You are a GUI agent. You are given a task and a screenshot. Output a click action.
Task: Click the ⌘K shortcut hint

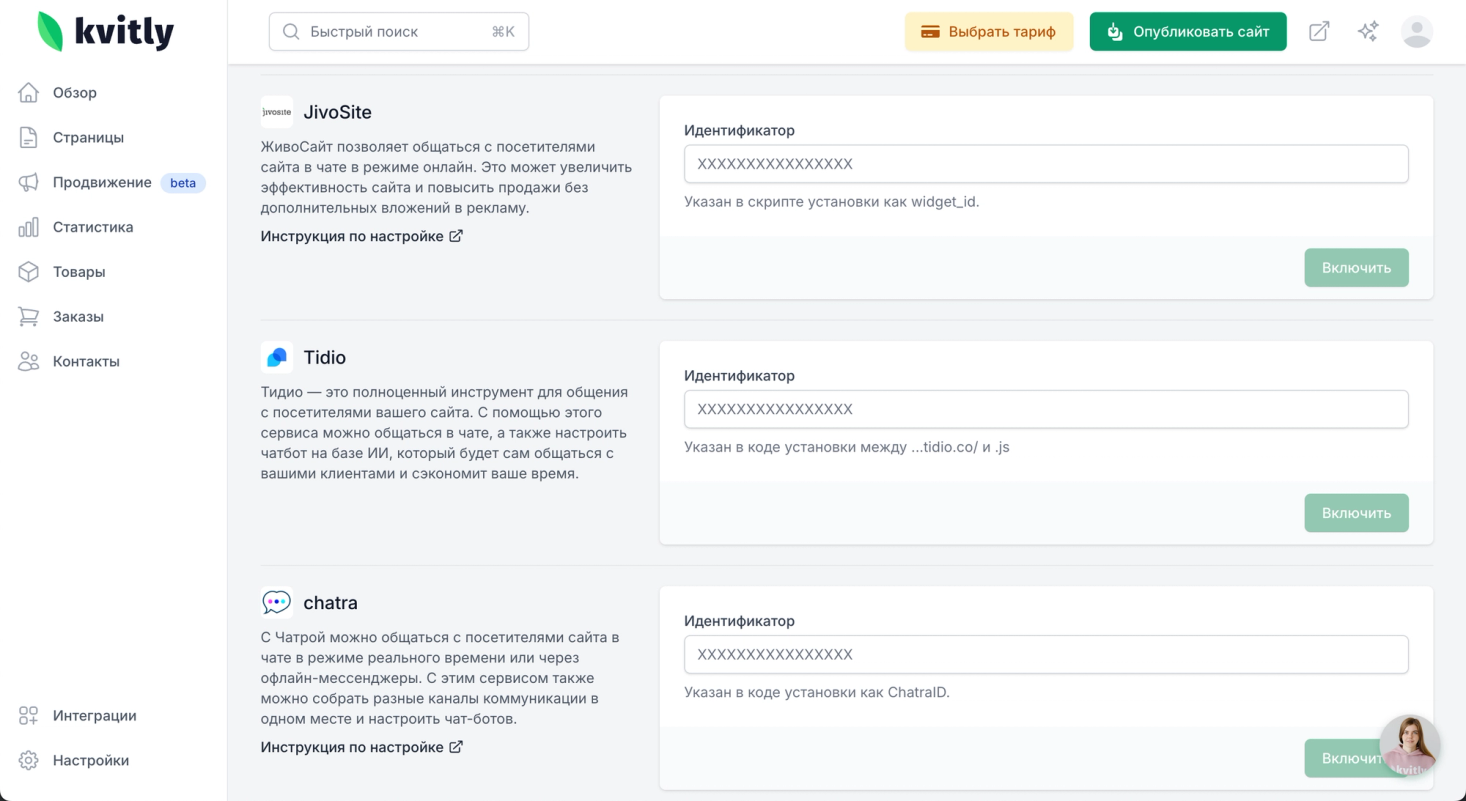click(503, 32)
